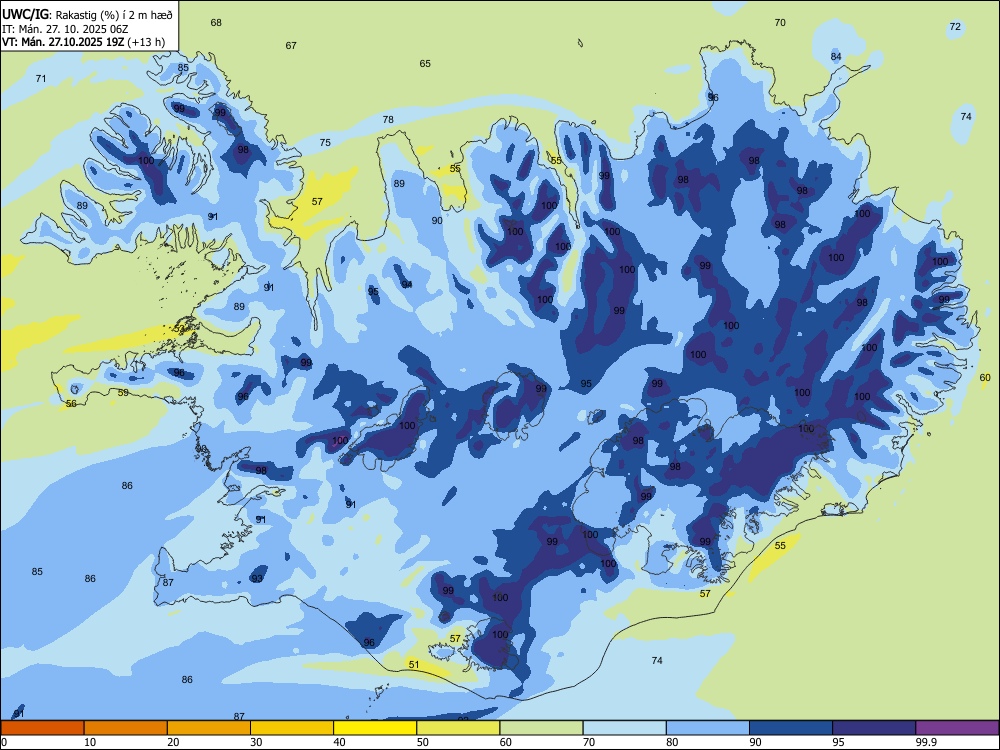
Task: Select the legend label '40'
Action: [x=339, y=742]
